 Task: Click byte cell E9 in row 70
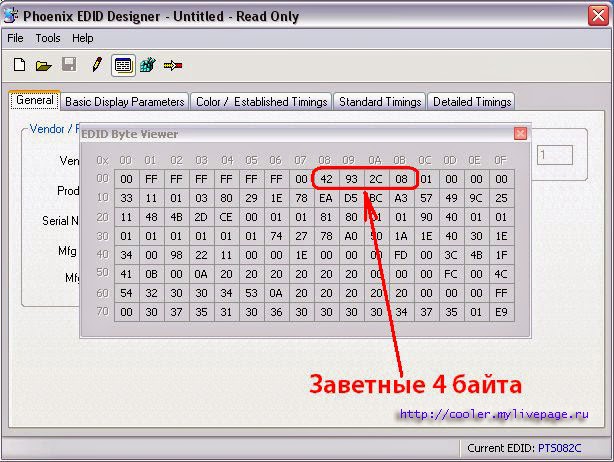[x=501, y=312]
